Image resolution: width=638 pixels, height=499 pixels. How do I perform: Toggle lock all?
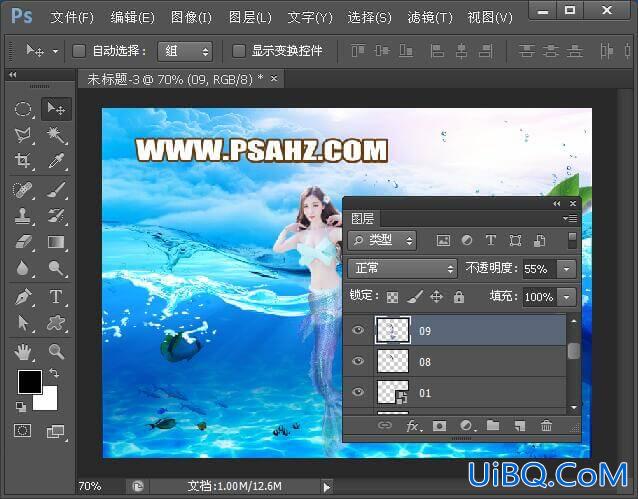tap(459, 297)
